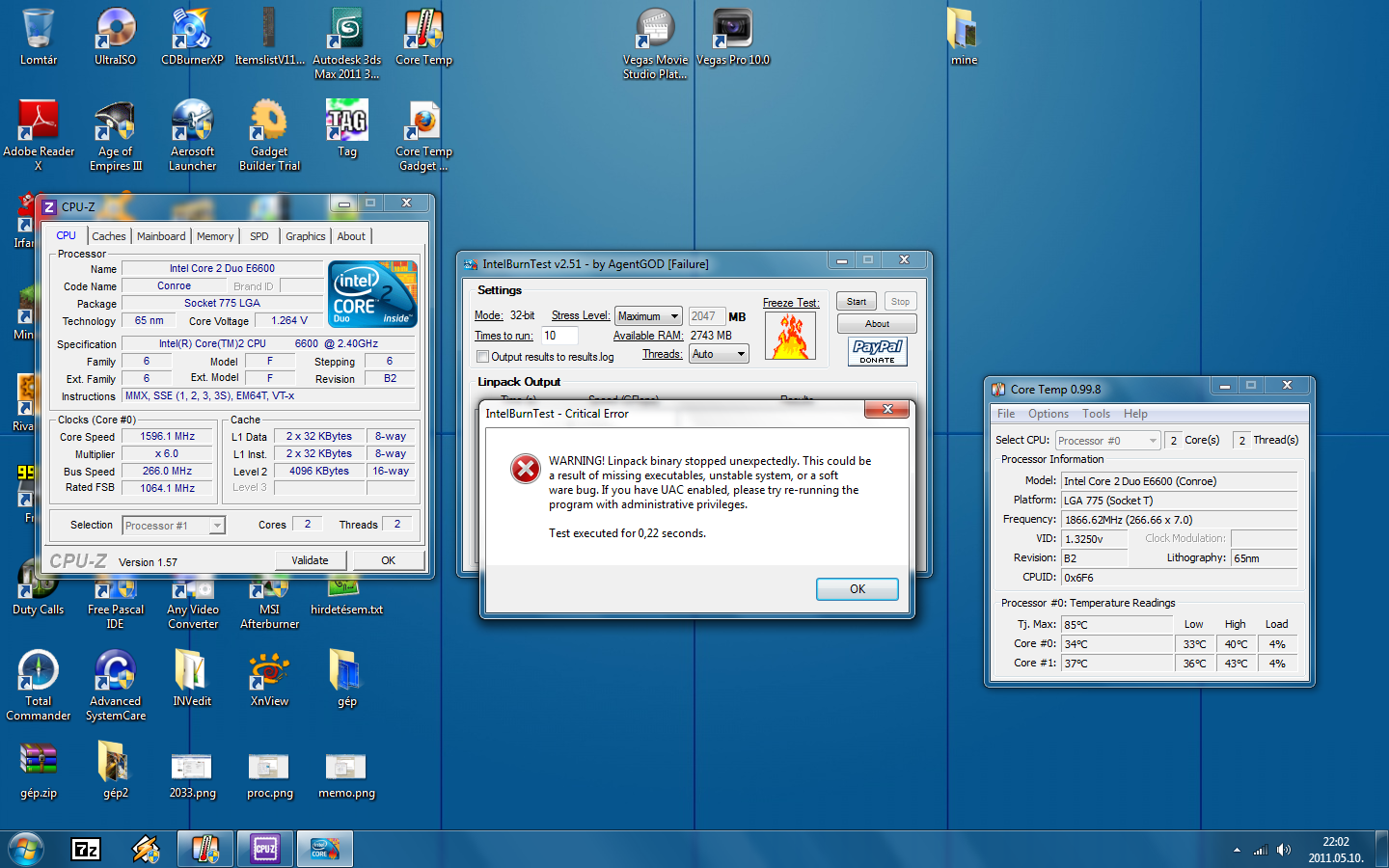Click the clock in the taskbar
Viewport: 1389px width, 868px height.
click(1336, 850)
